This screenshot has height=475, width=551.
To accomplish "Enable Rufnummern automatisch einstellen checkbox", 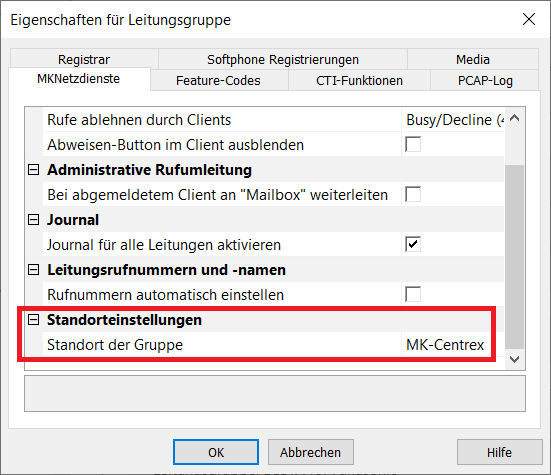I will pyautogui.click(x=413, y=294).
